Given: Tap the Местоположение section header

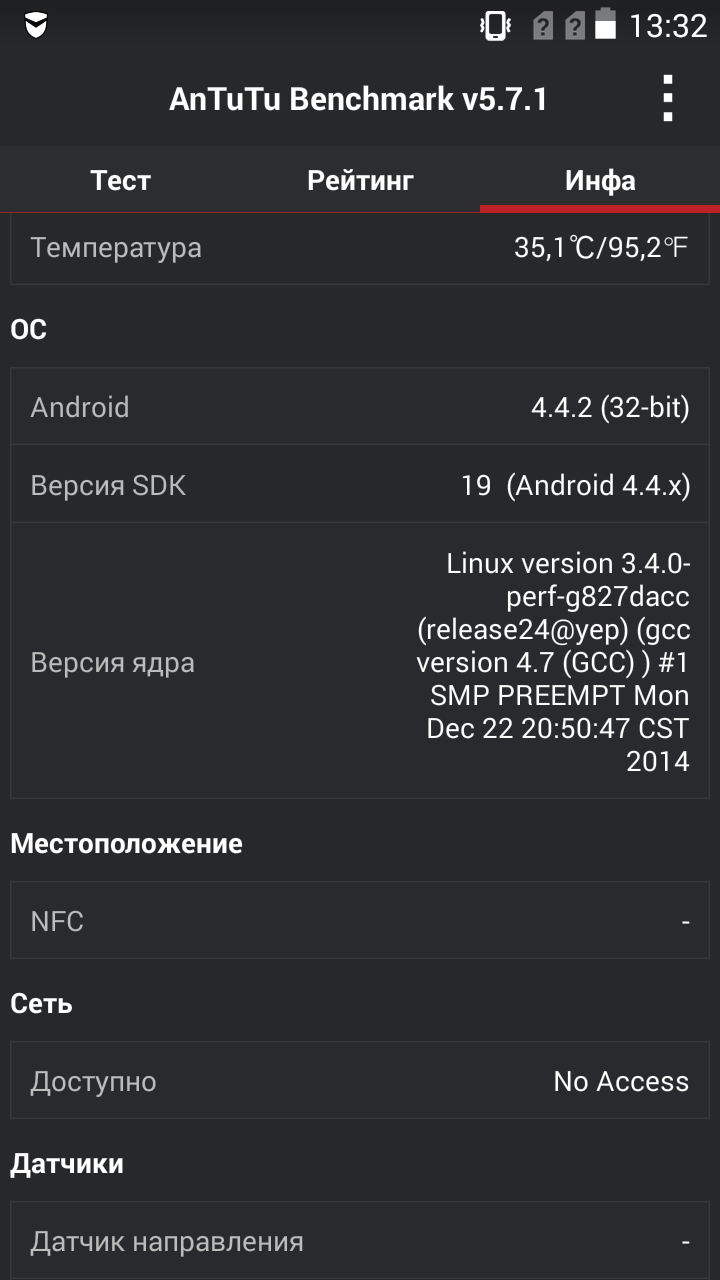Looking at the screenshot, I should 126,844.
